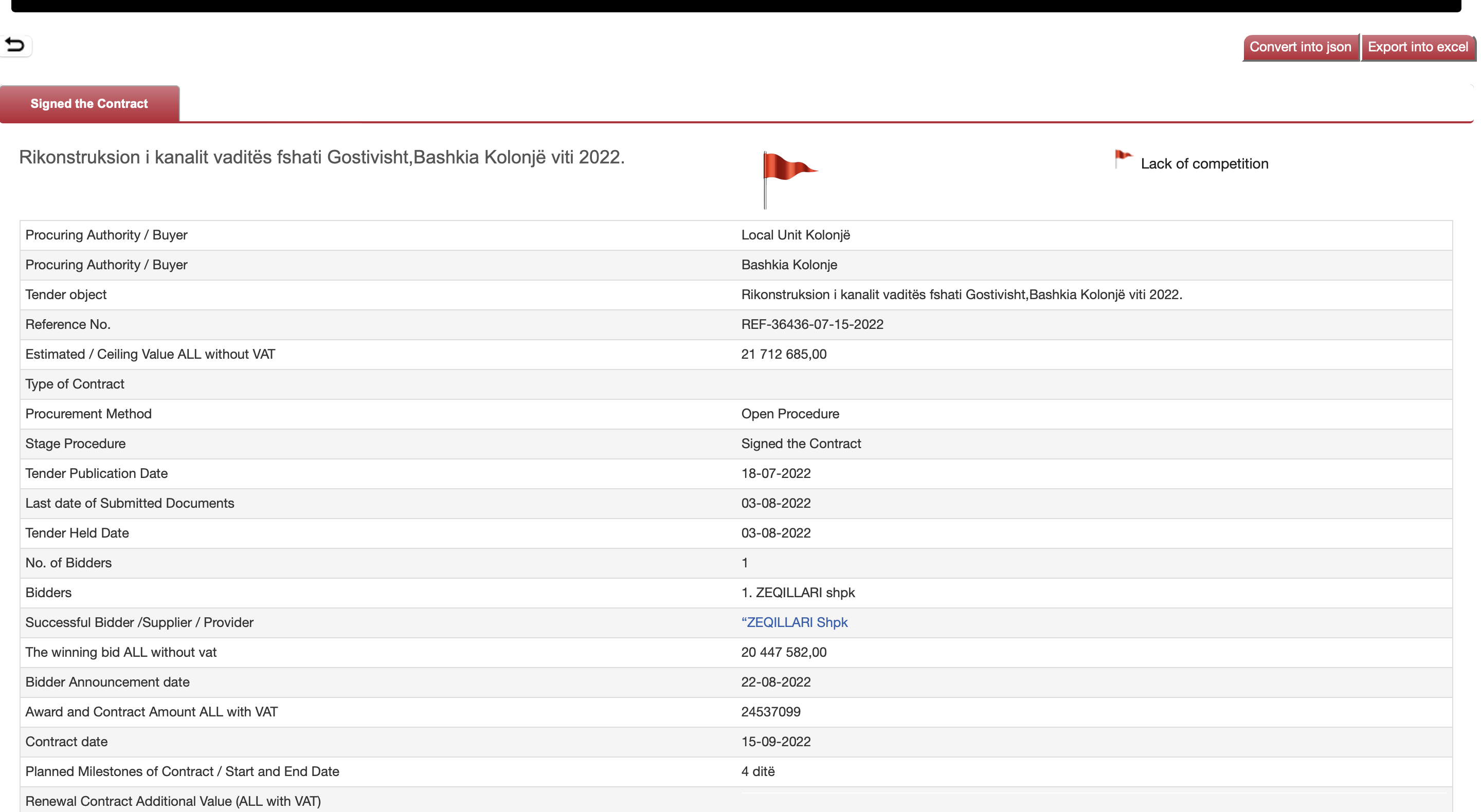This screenshot has height=812, width=1481.
Task: Click bidder entry 1. ZEQILLARI shpk
Action: tap(798, 593)
